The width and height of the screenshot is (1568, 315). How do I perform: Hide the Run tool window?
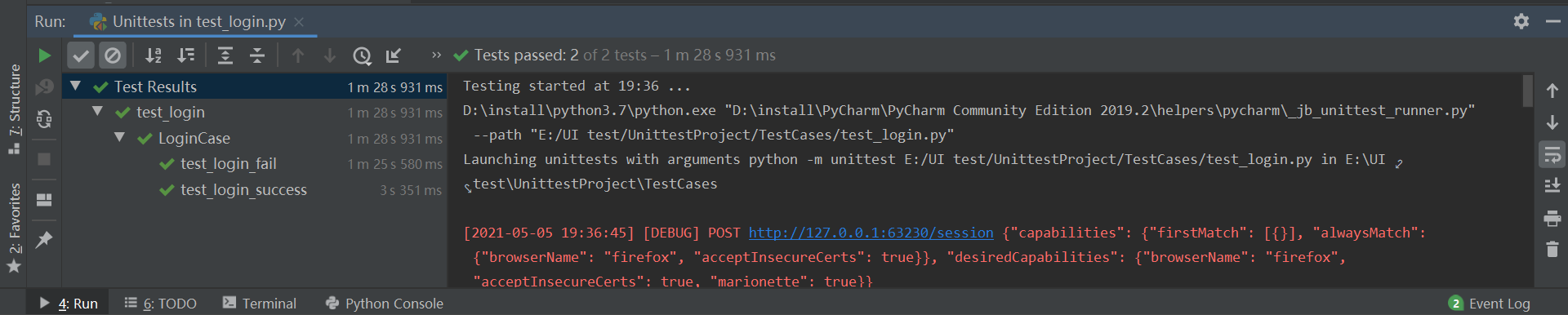[1552, 22]
